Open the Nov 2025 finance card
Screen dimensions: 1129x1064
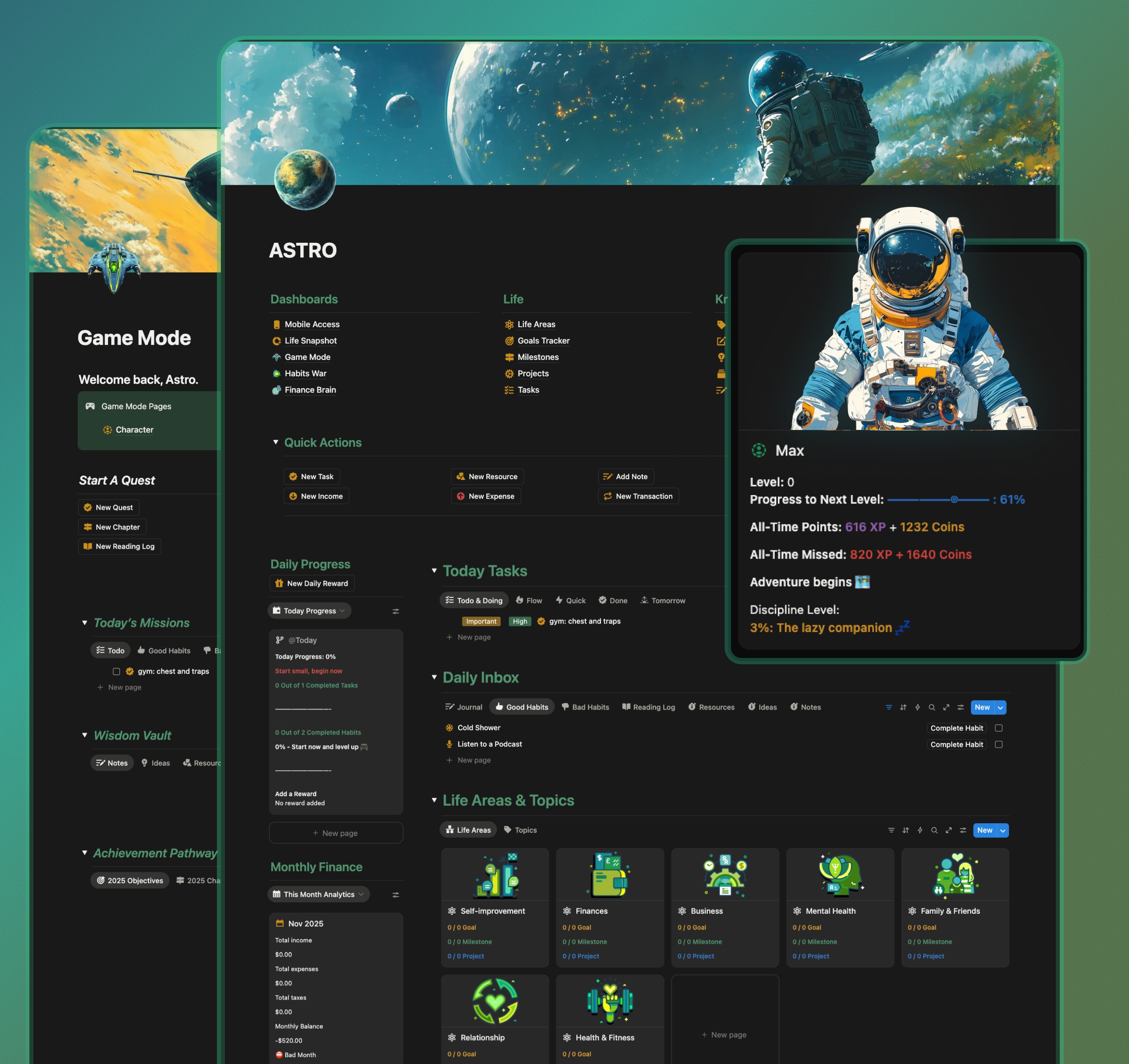pos(336,989)
